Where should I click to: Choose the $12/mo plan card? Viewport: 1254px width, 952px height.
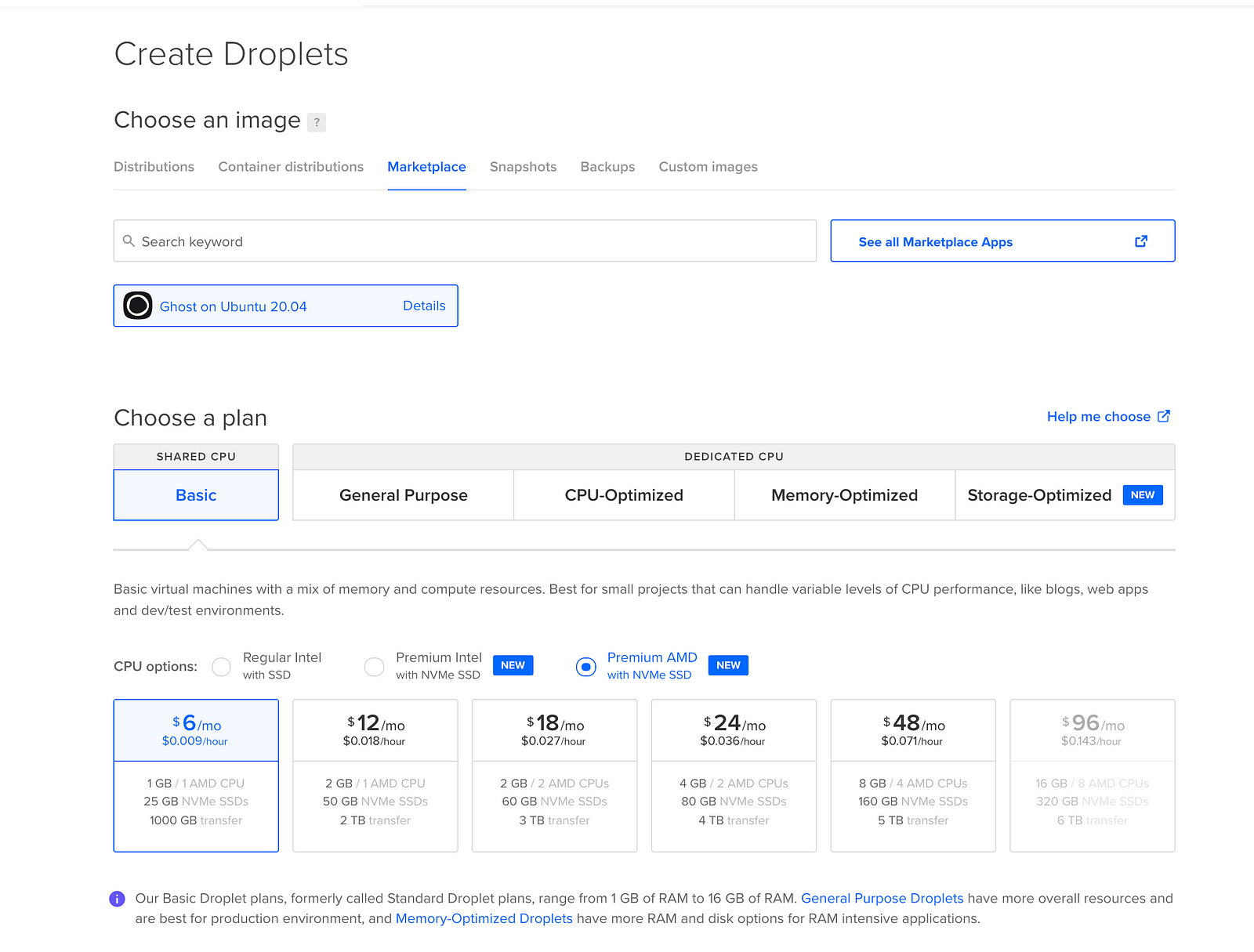[x=375, y=776]
